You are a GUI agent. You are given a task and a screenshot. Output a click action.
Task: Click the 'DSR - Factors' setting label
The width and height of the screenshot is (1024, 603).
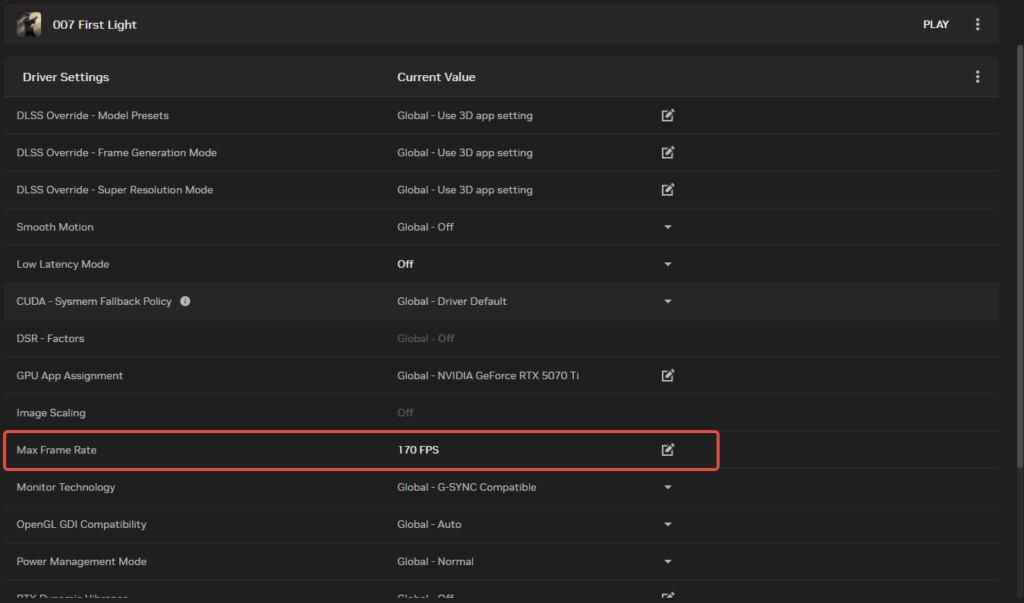tap(50, 338)
